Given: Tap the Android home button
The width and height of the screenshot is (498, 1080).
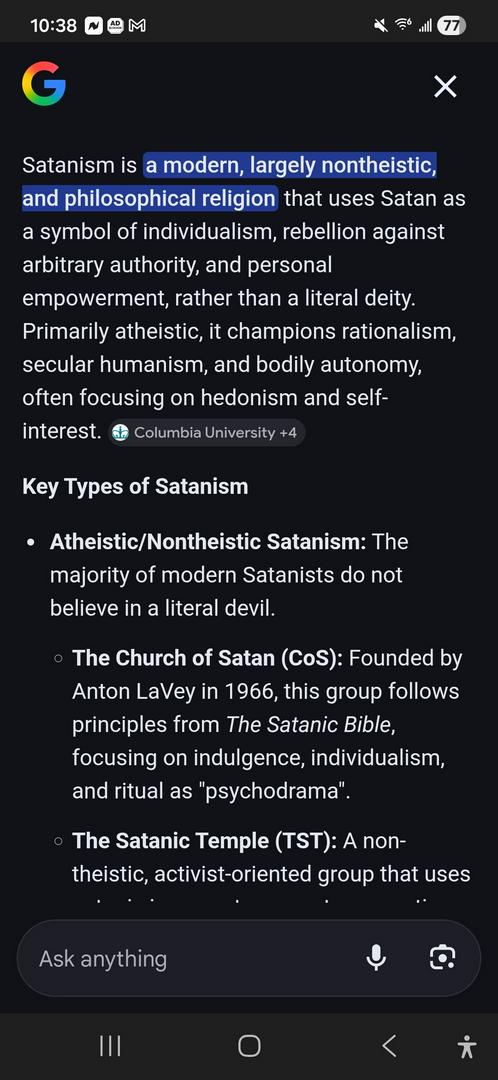Looking at the screenshot, I should 249,1046.
